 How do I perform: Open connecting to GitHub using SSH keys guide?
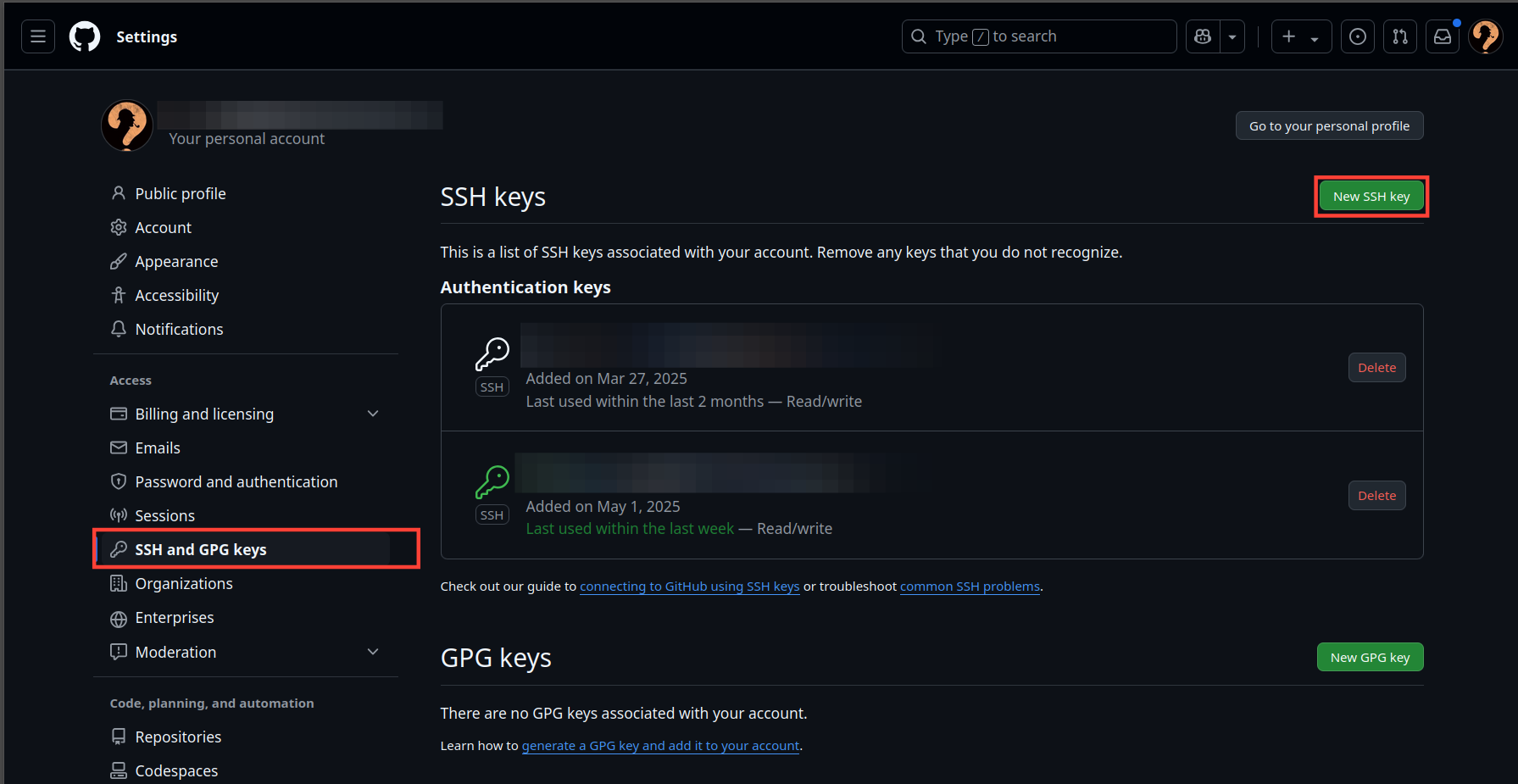pyautogui.click(x=690, y=587)
